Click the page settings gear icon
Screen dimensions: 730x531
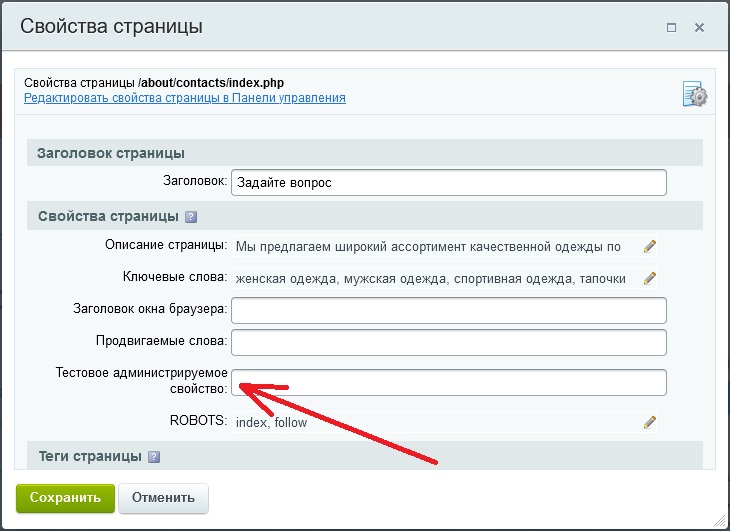[695, 94]
